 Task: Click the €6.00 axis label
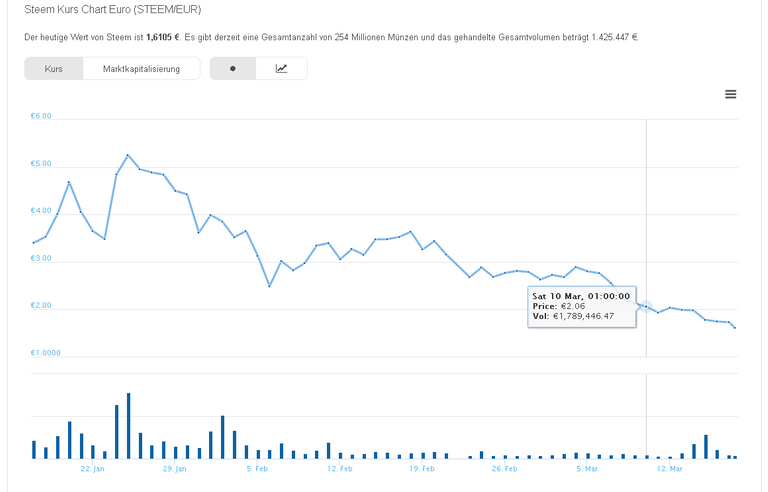coord(42,116)
